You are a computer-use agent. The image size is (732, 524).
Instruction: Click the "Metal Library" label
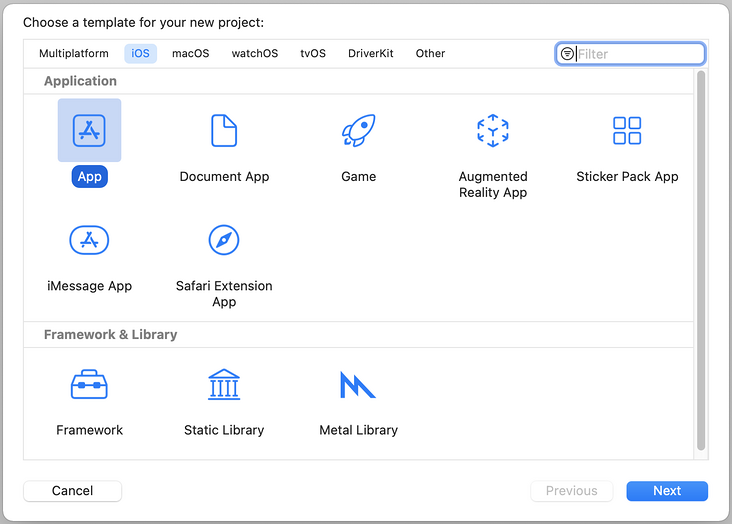(x=359, y=430)
